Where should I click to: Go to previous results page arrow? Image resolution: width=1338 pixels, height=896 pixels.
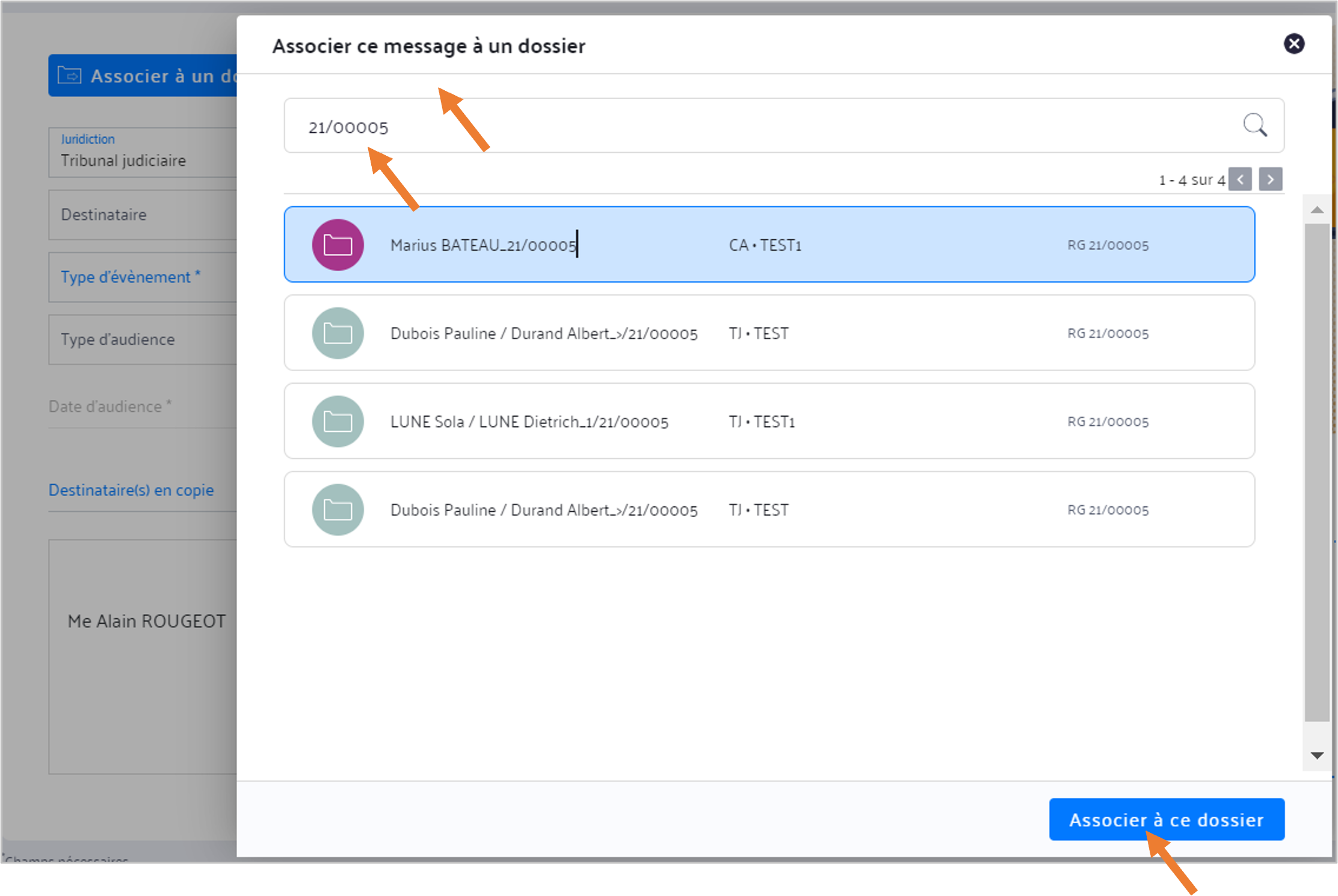pyautogui.click(x=1241, y=179)
